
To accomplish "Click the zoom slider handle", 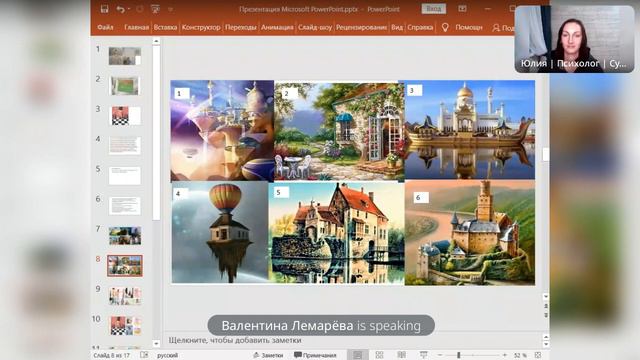I will (459, 356).
